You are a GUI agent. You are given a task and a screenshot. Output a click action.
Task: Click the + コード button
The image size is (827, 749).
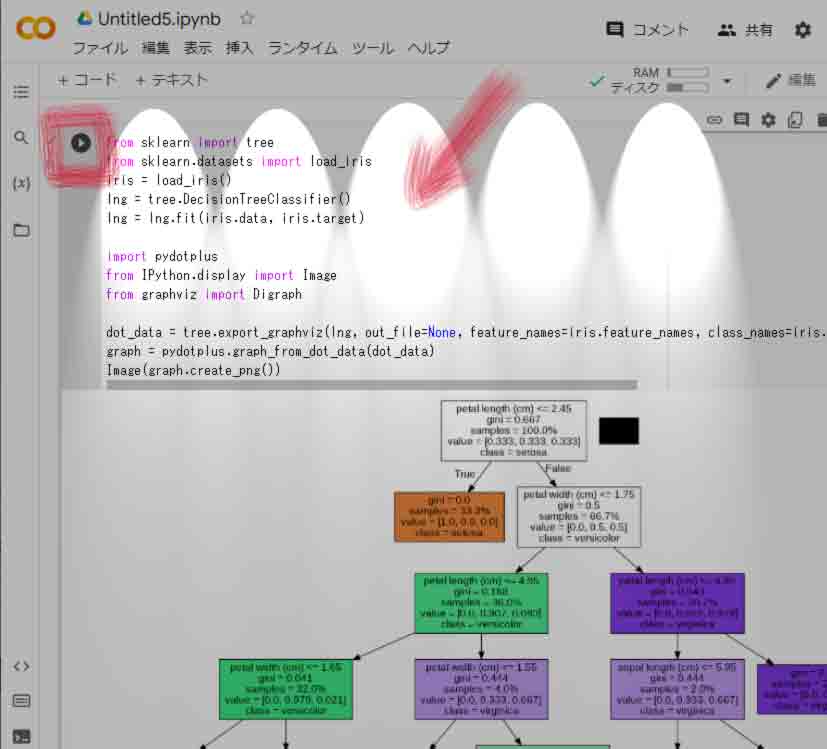point(88,80)
